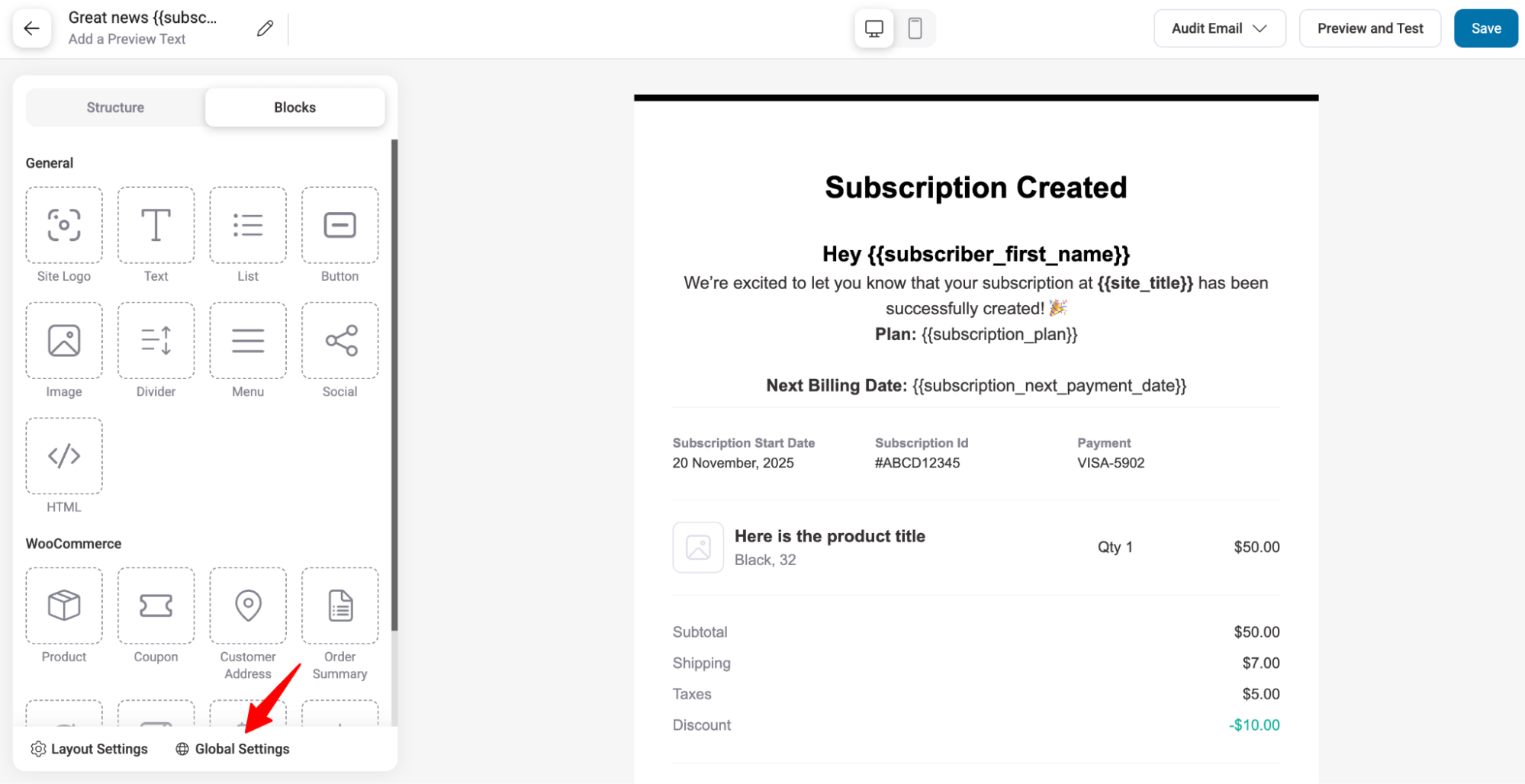Insert a List block
1525x784 pixels.
pyautogui.click(x=248, y=226)
